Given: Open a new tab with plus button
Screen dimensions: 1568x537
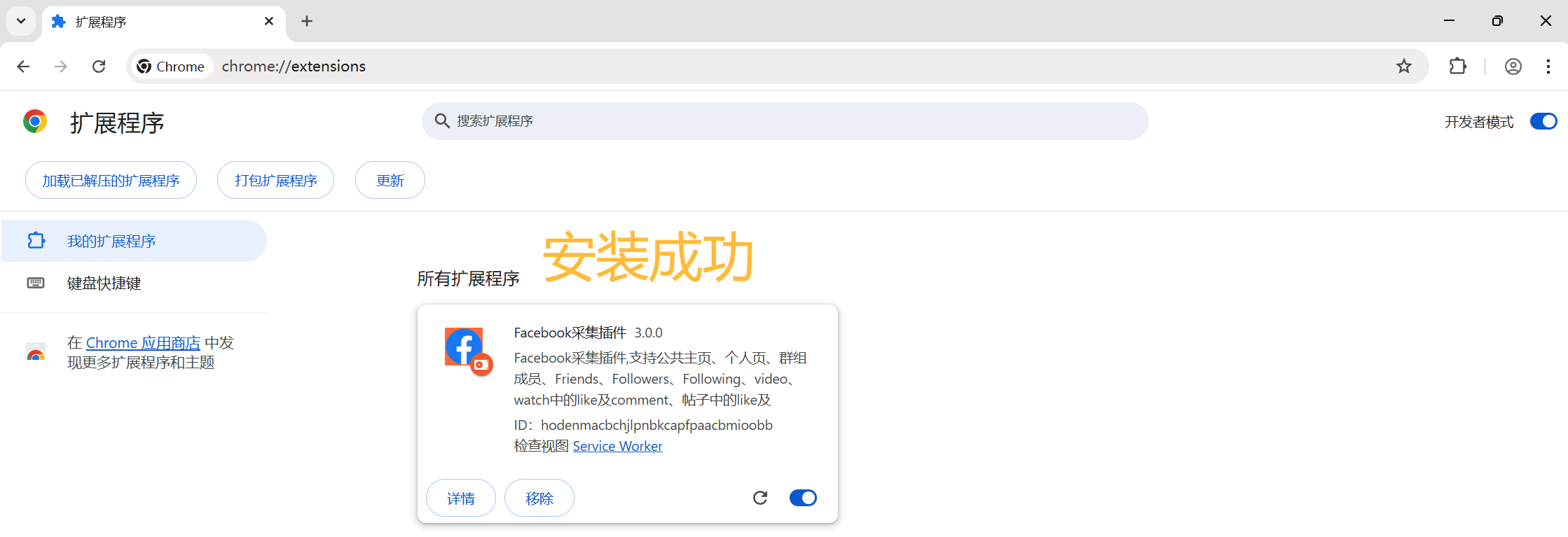Looking at the screenshot, I should click(x=307, y=21).
